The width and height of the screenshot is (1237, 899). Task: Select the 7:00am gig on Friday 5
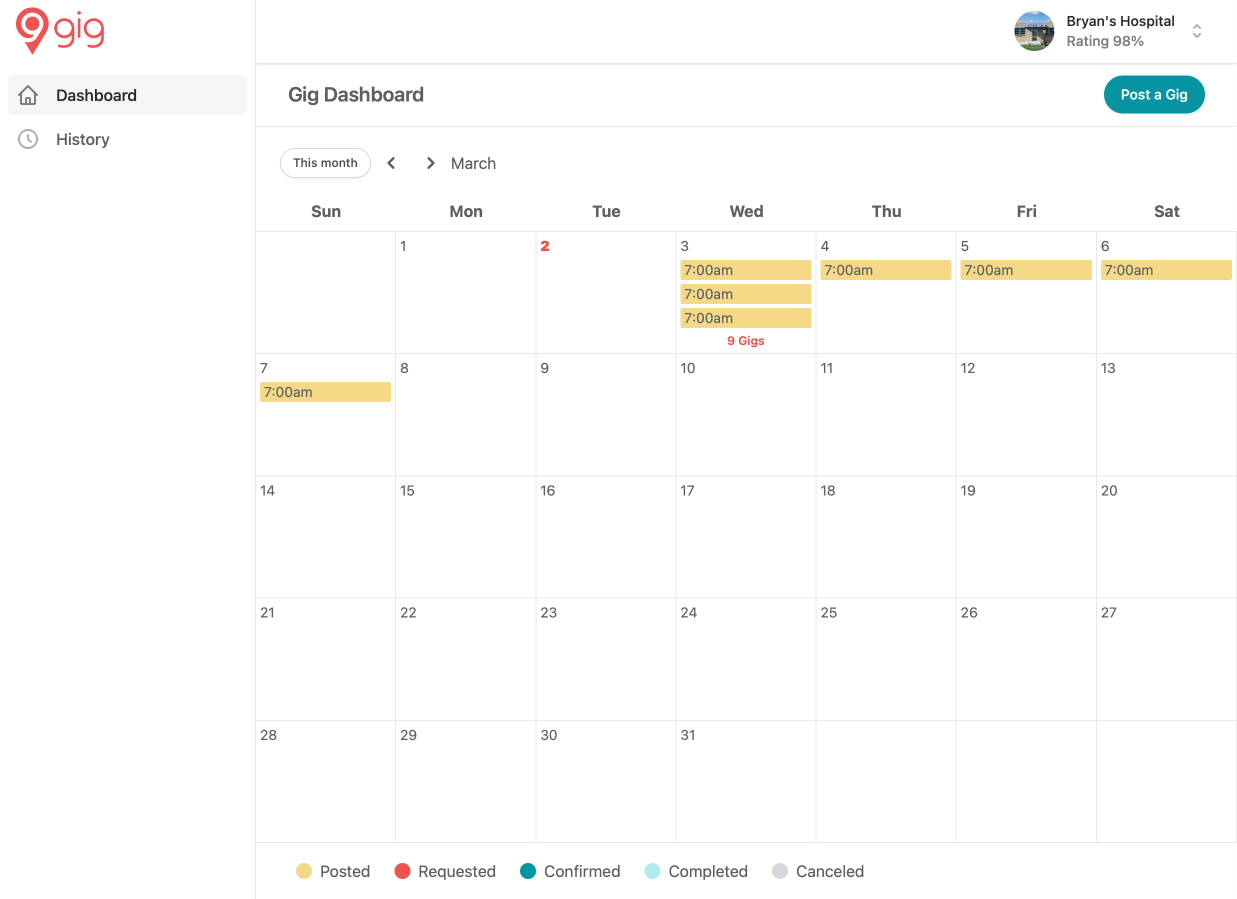[1025, 270]
